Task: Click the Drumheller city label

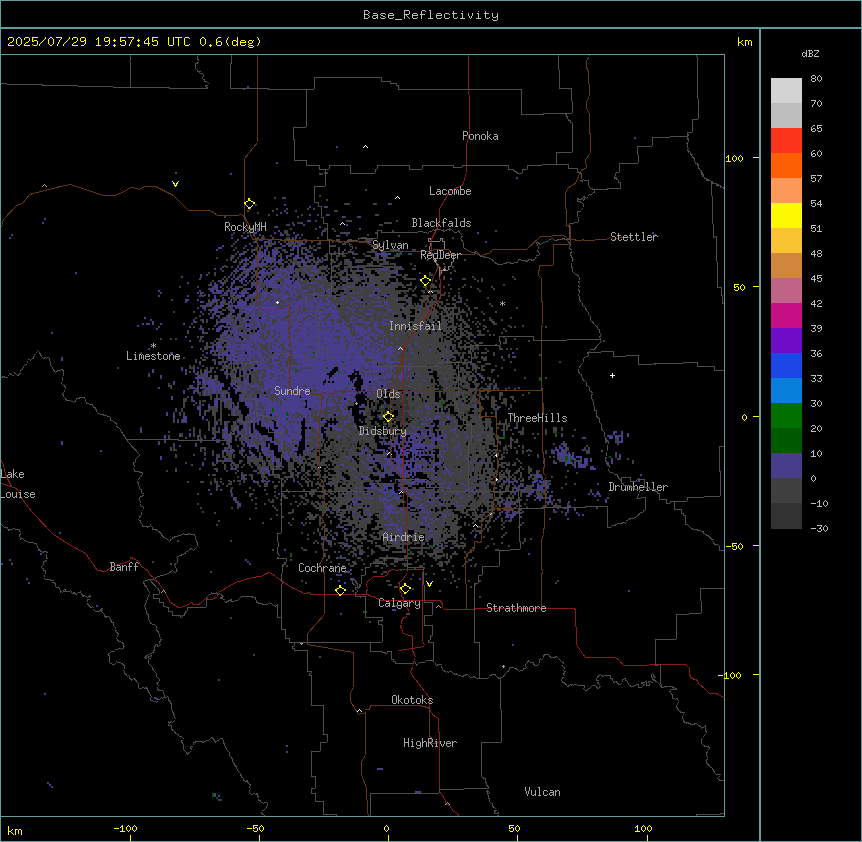Action: click(638, 487)
